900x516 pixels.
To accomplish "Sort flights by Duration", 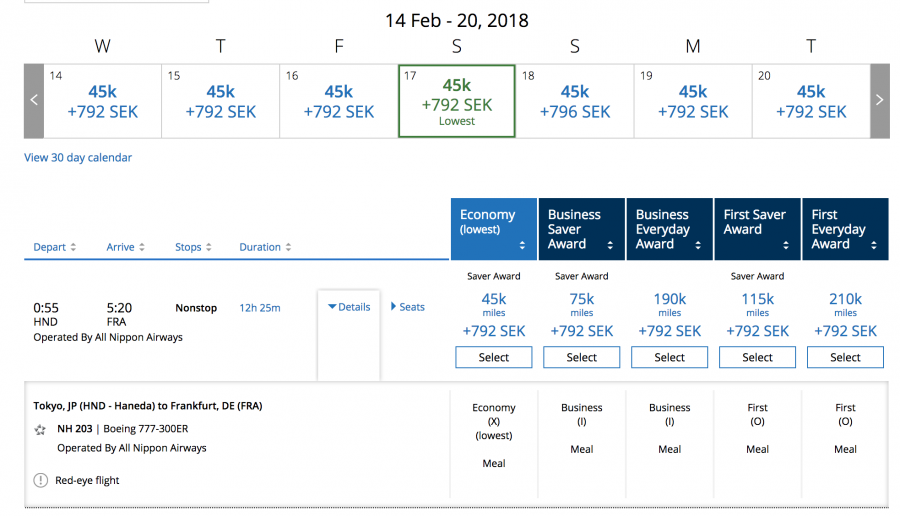I will pyautogui.click(x=265, y=247).
